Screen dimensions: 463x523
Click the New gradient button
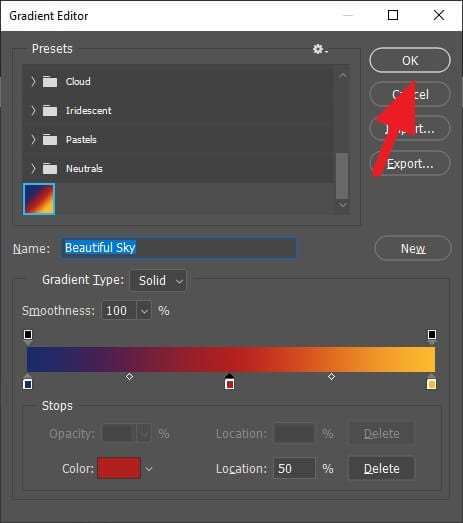point(413,248)
